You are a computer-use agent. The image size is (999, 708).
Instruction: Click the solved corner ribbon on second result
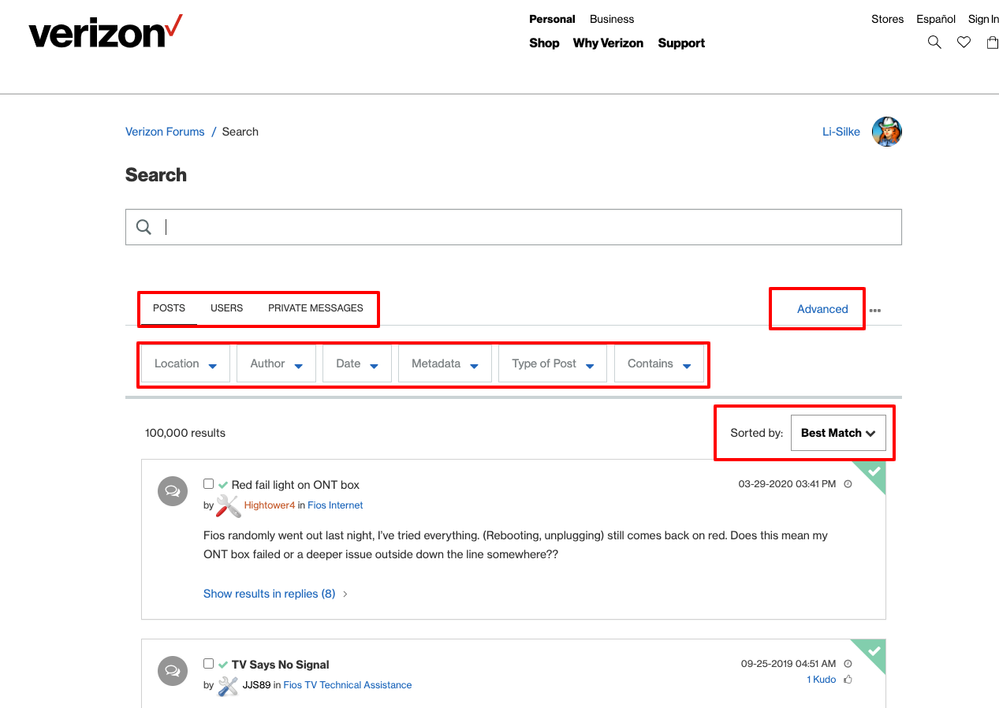[x=872, y=653]
